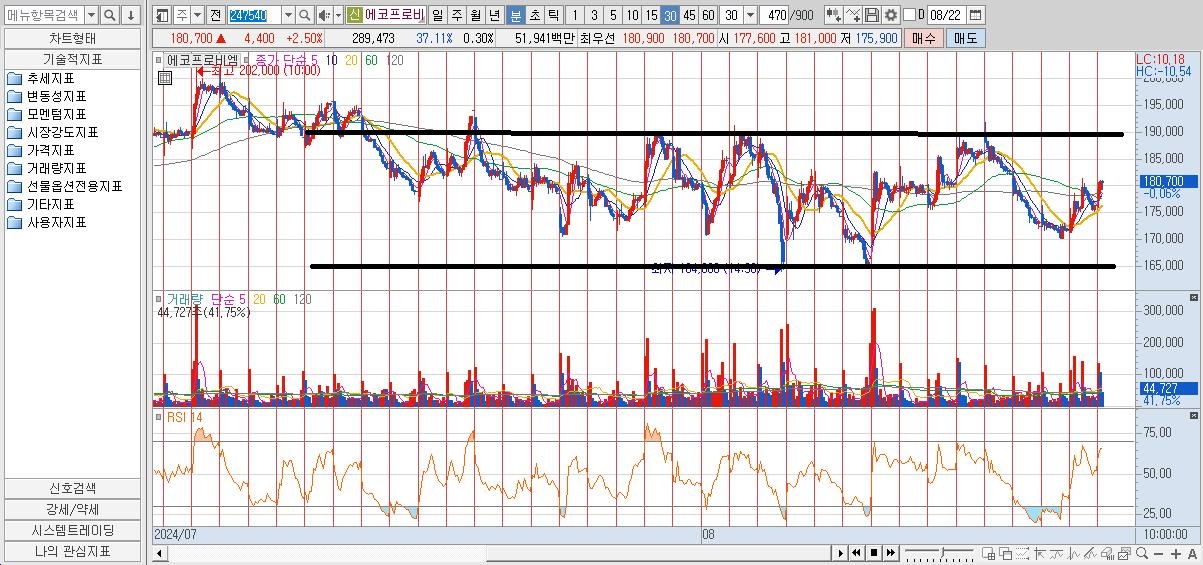Screen dimensions: 1203x565
Task: Click the stock code 247540 input field
Action: 255,15
